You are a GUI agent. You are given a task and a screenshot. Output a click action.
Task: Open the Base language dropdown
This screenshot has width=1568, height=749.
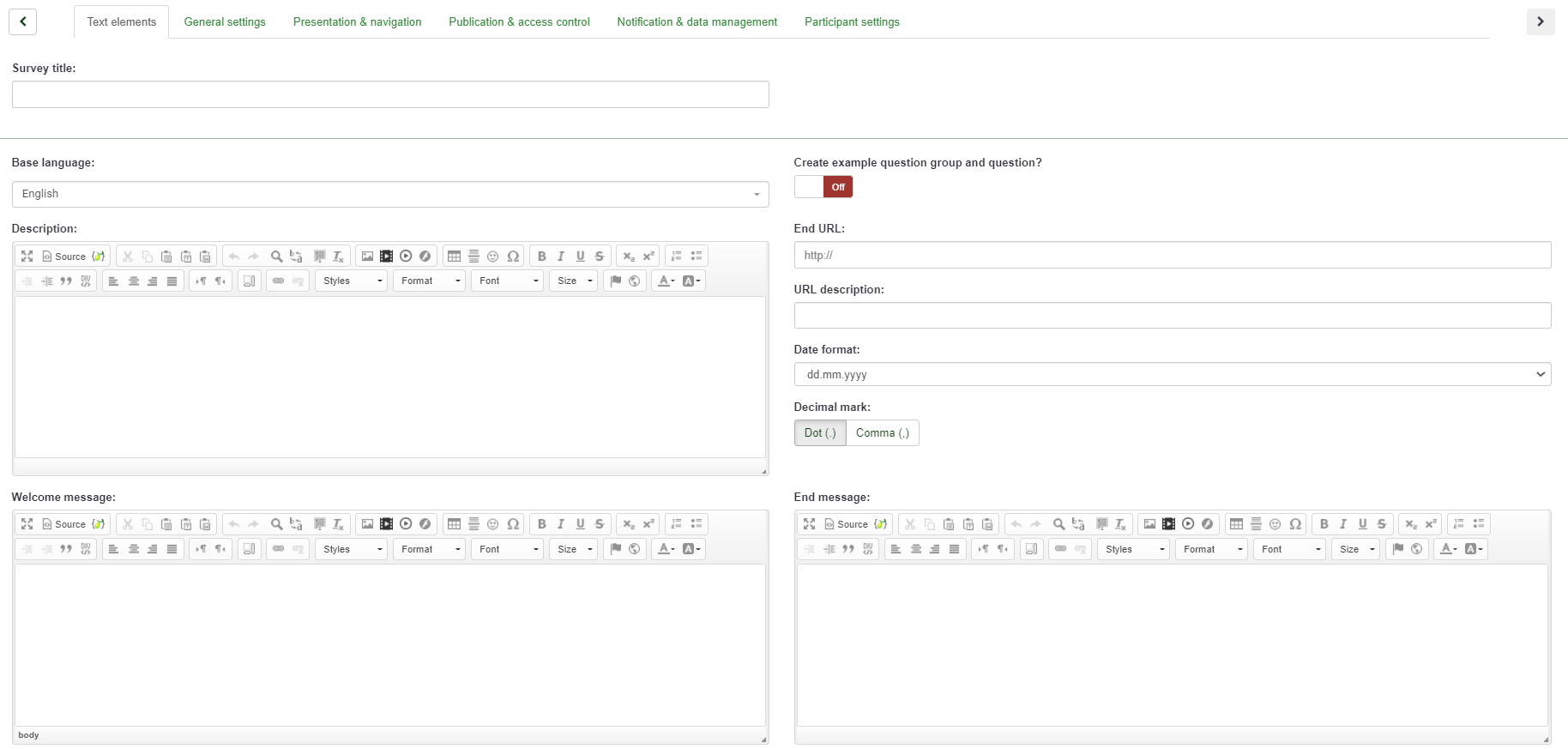click(390, 194)
